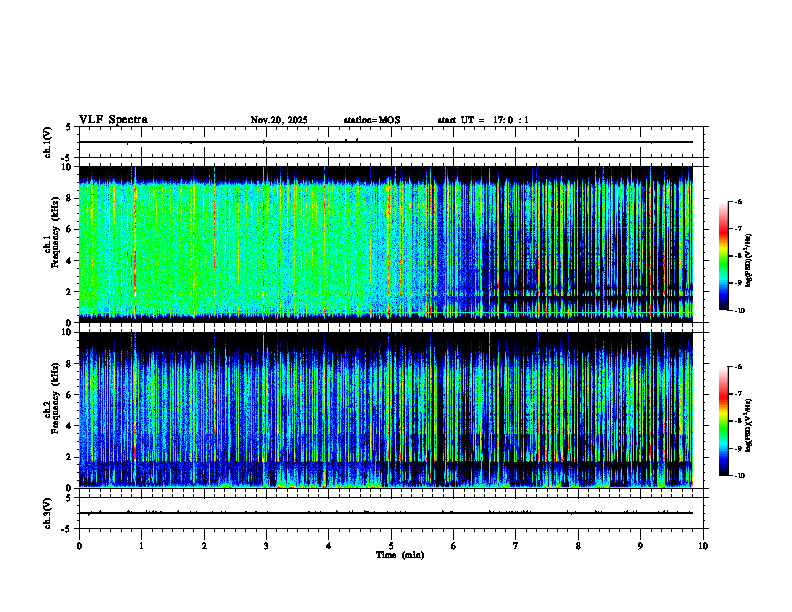
Task: Click time axis tick label "0"
Action: pos(79,546)
